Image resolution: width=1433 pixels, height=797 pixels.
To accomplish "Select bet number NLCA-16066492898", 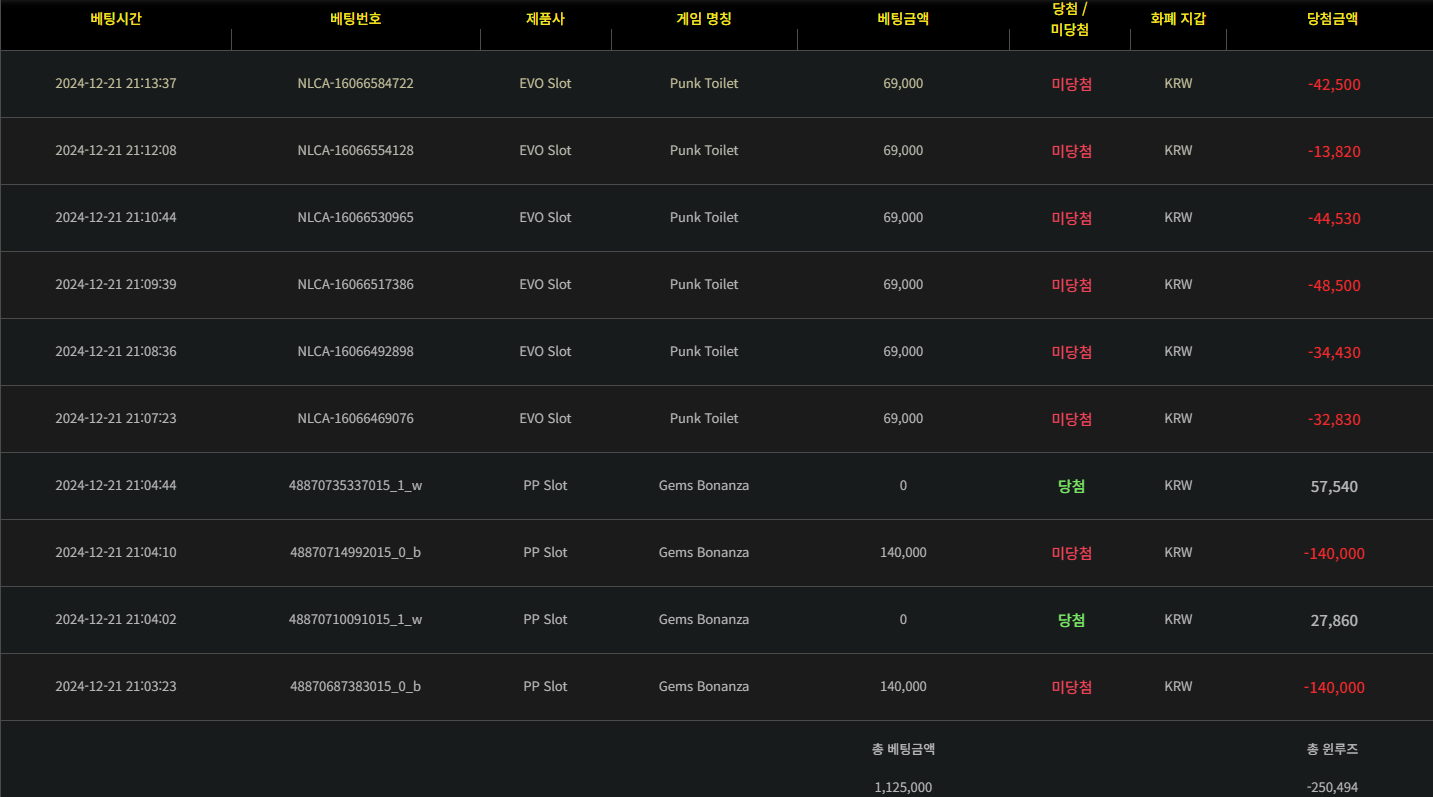I will (x=355, y=352).
